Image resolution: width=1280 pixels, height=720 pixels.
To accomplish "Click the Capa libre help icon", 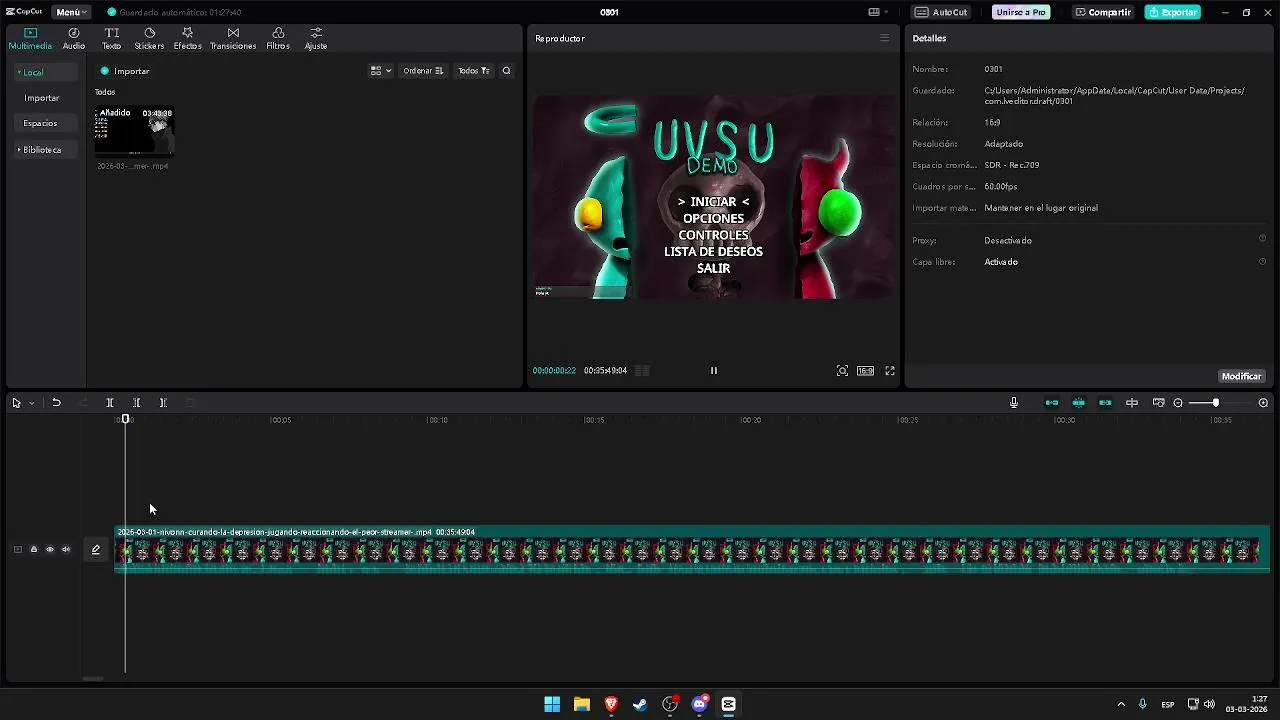I will pos(1262,261).
